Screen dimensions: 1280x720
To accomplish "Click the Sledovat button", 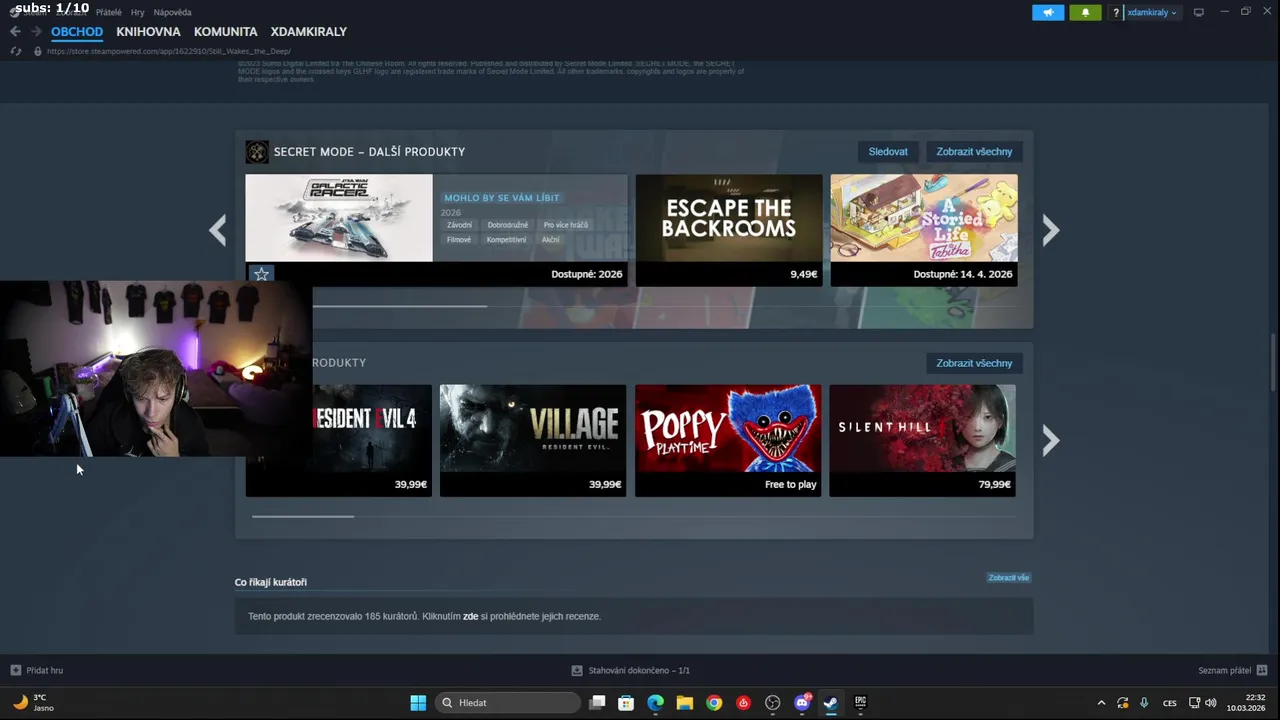I will (888, 152).
